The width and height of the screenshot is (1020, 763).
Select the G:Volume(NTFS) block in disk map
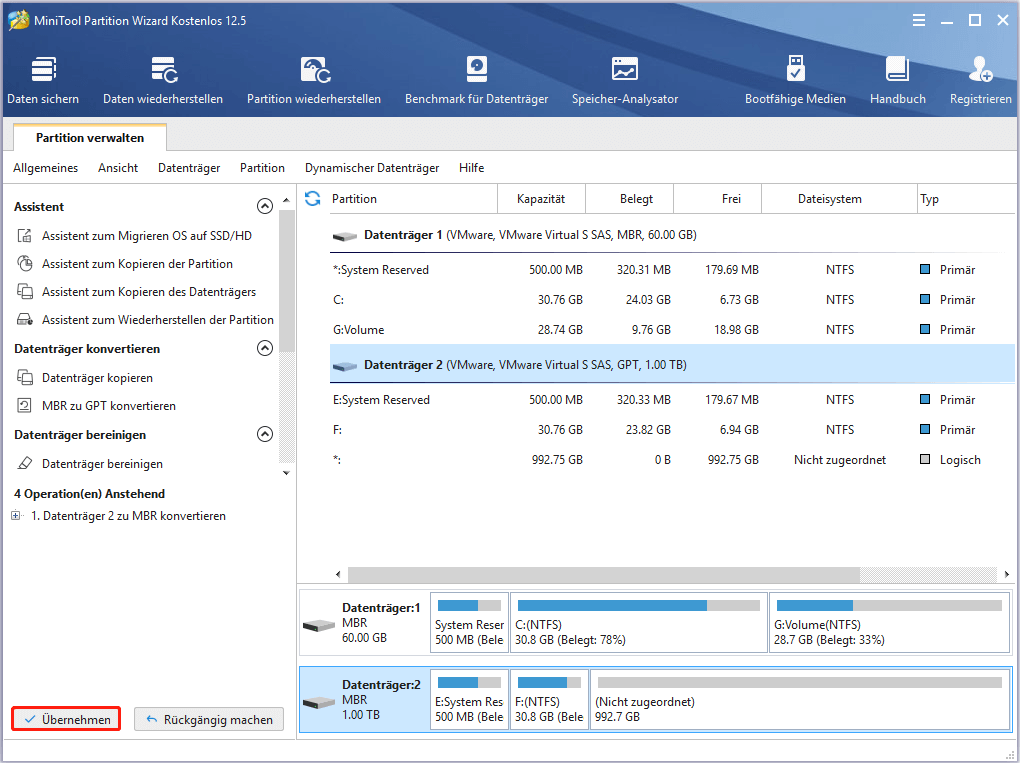click(x=889, y=622)
